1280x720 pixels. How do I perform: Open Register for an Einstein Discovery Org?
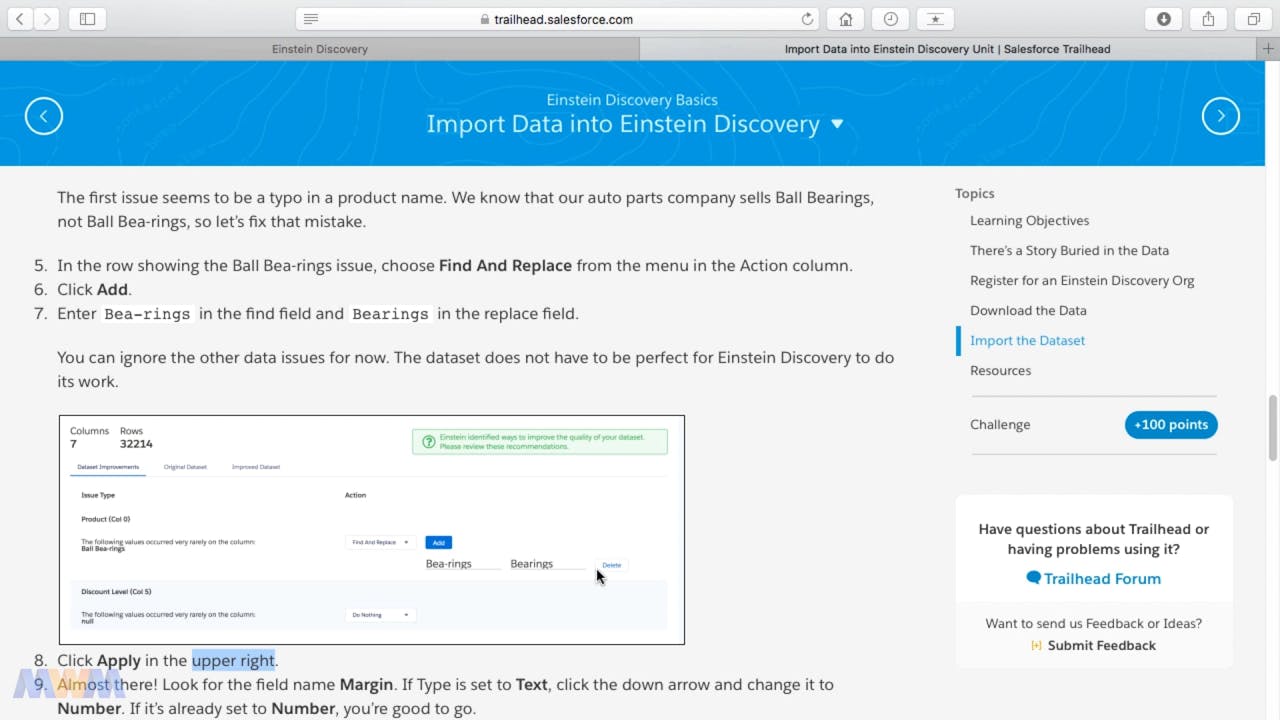tap(1081, 280)
